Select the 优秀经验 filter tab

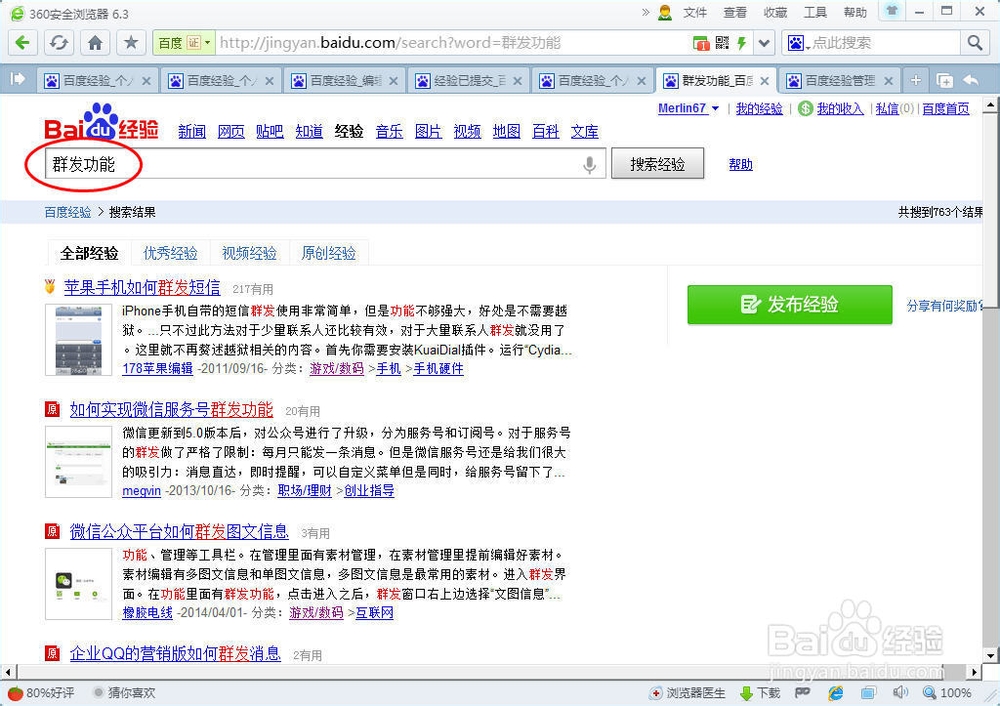(170, 253)
